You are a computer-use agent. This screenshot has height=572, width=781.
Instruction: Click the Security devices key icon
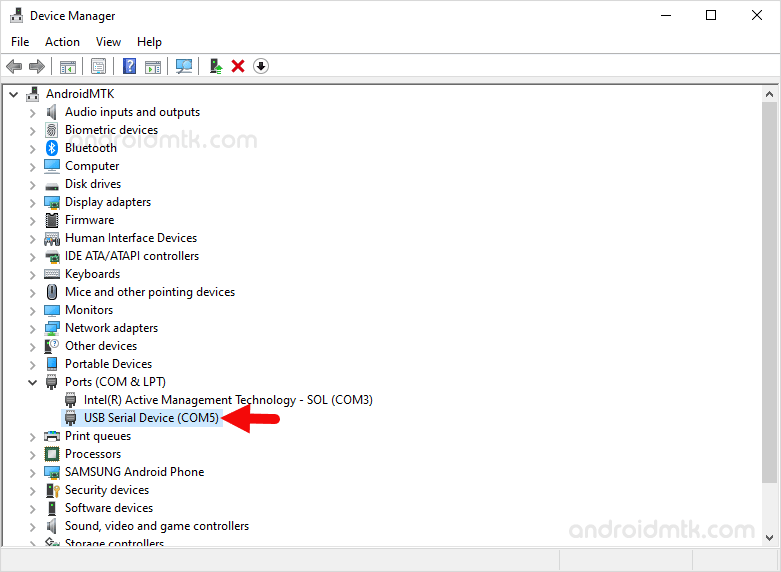pos(52,490)
